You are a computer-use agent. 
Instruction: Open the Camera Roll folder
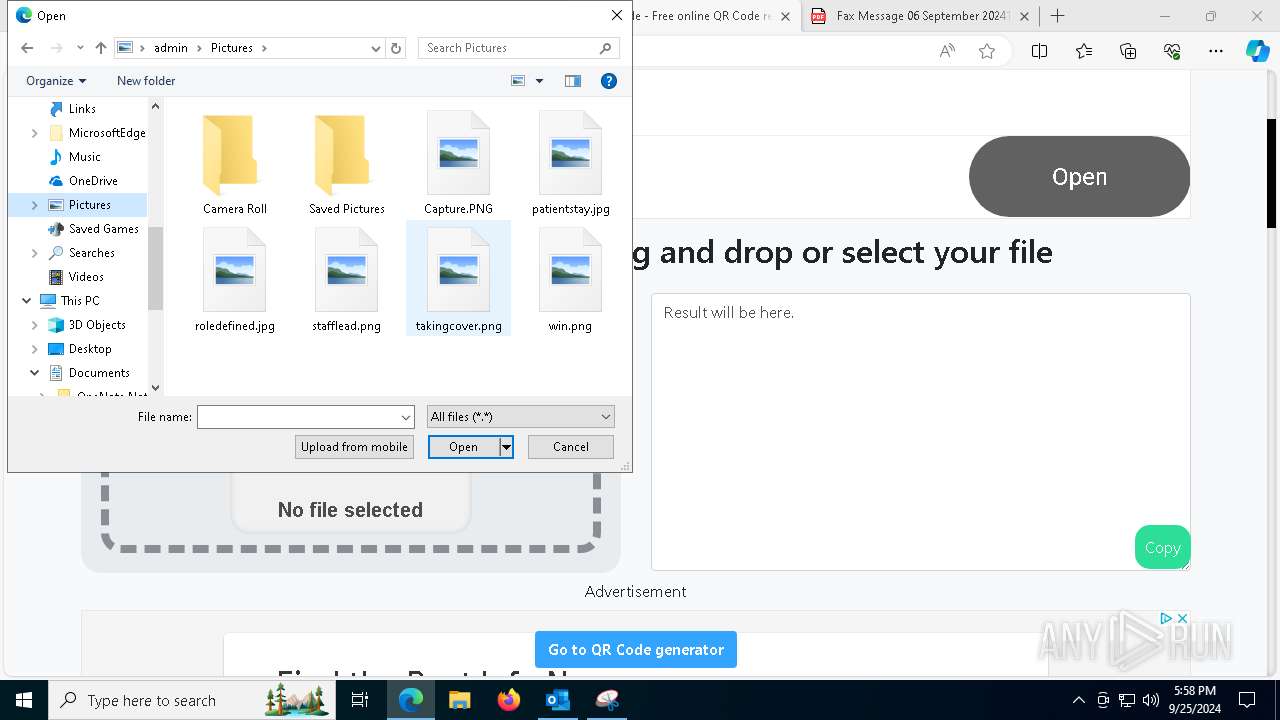[x=235, y=164]
